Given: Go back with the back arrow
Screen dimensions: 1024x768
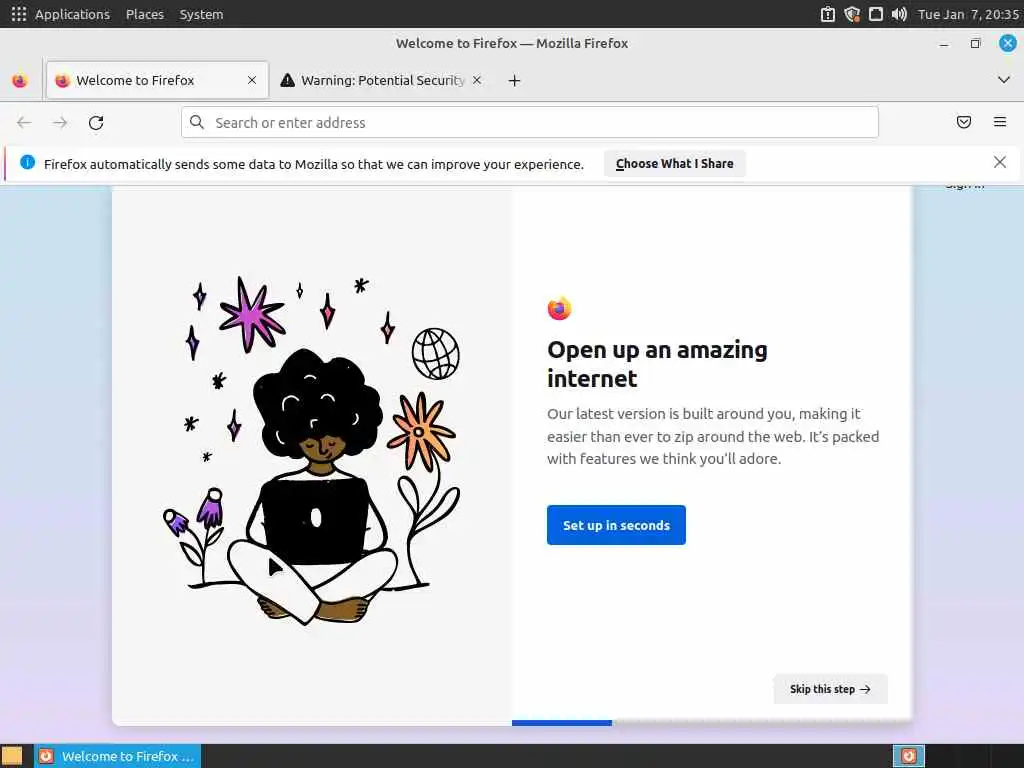Looking at the screenshot, I should point(24,123).
